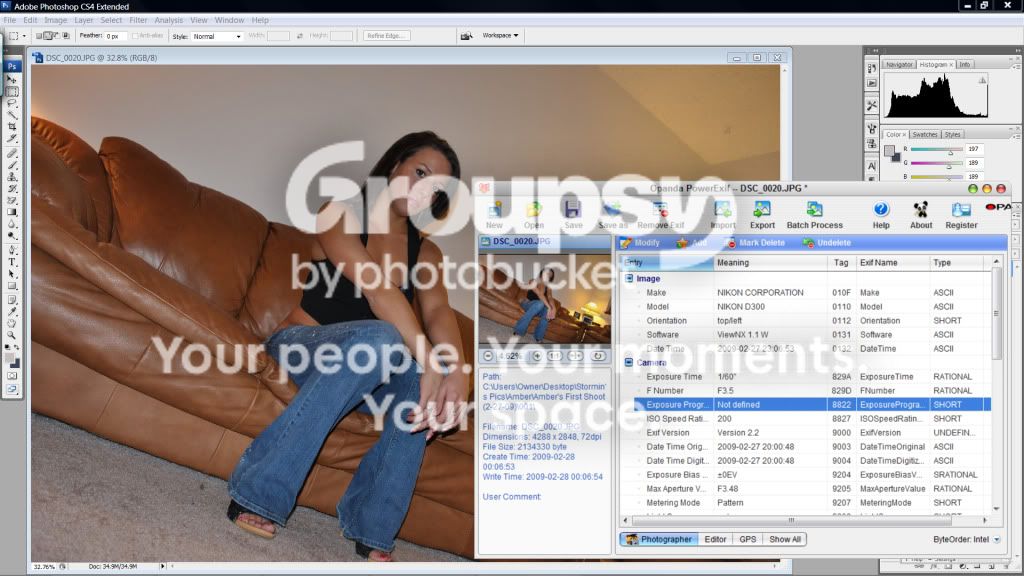Viewport: 1024px width, 576px height.
Task: Click the Register icon in PowerExif
Action: 961,215
